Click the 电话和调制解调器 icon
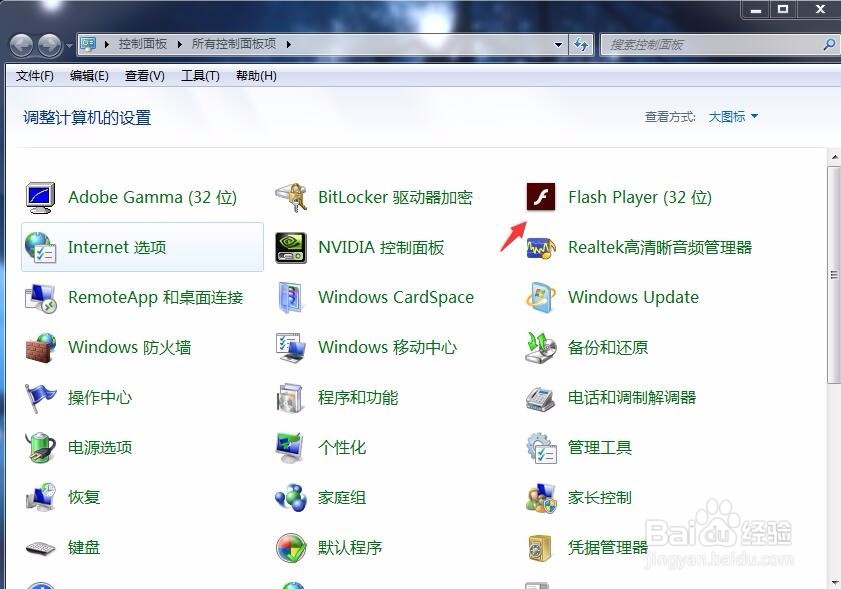 pyautogui.click(x=541, y=398)
